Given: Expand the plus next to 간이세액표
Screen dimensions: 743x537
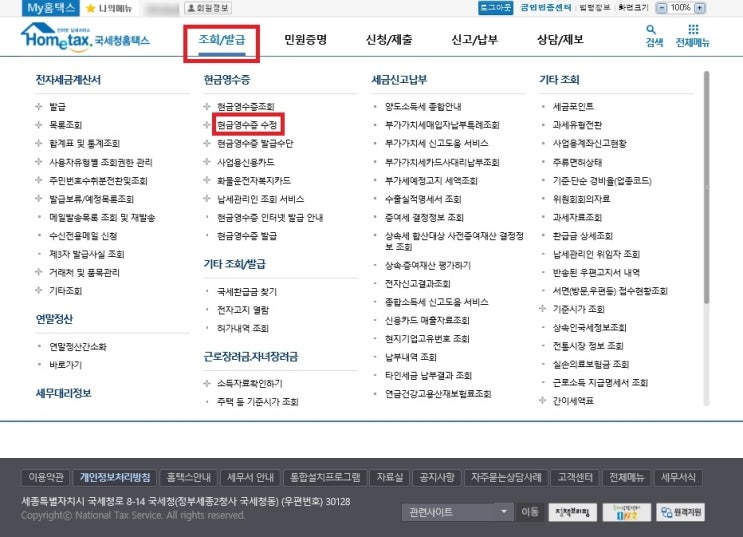Looking at the screenshot, I should coord(543,400).
